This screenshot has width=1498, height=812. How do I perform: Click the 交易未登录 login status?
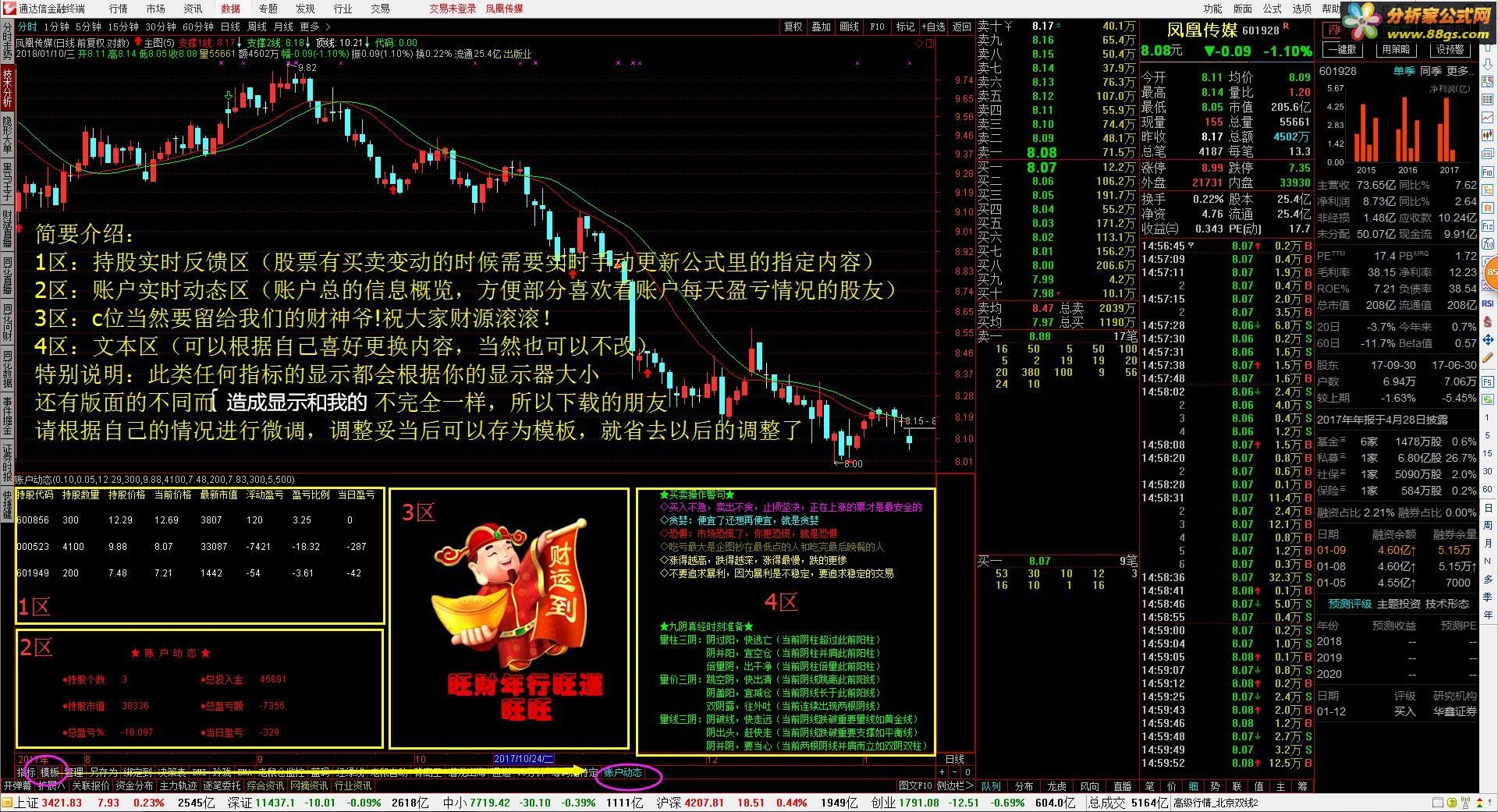453,9
